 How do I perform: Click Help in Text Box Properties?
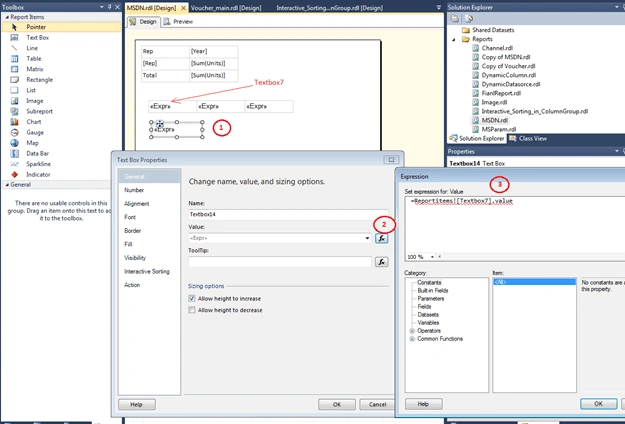136,404
